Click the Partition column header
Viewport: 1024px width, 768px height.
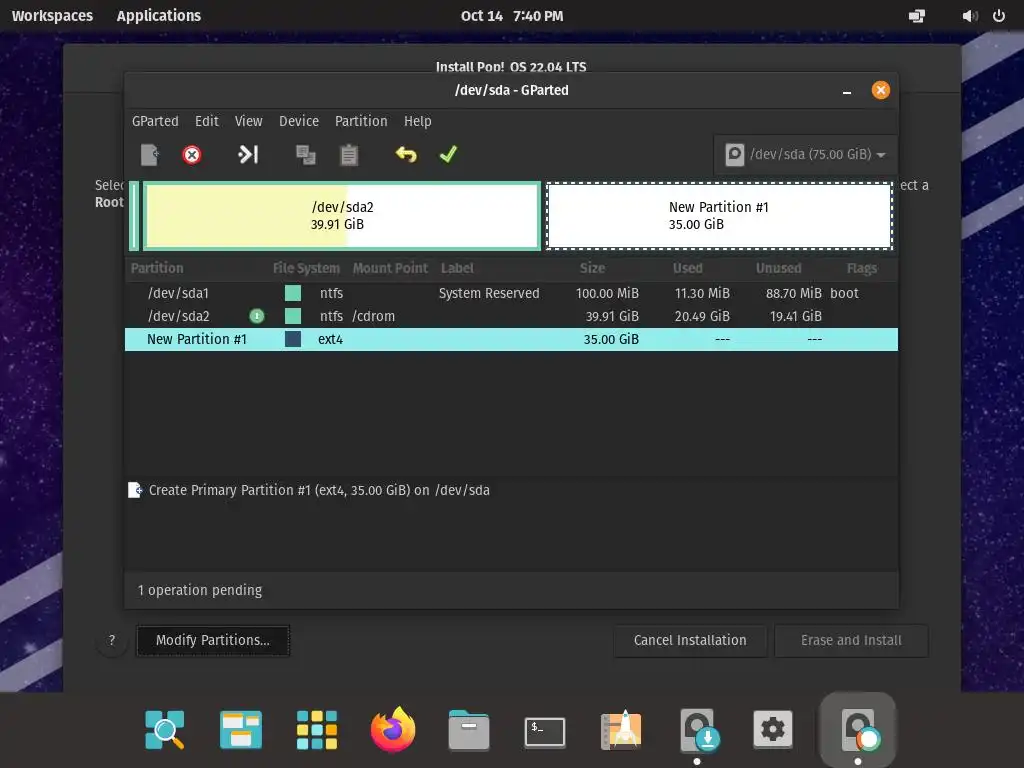pyautogui.click(x=157, y=268)
